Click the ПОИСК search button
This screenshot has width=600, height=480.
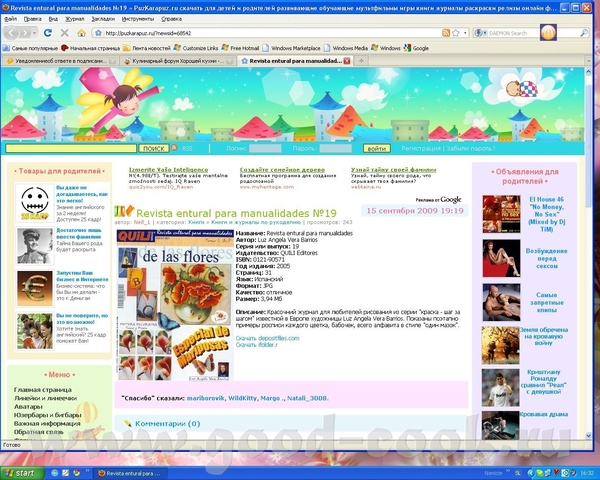[x=153, y=149]
